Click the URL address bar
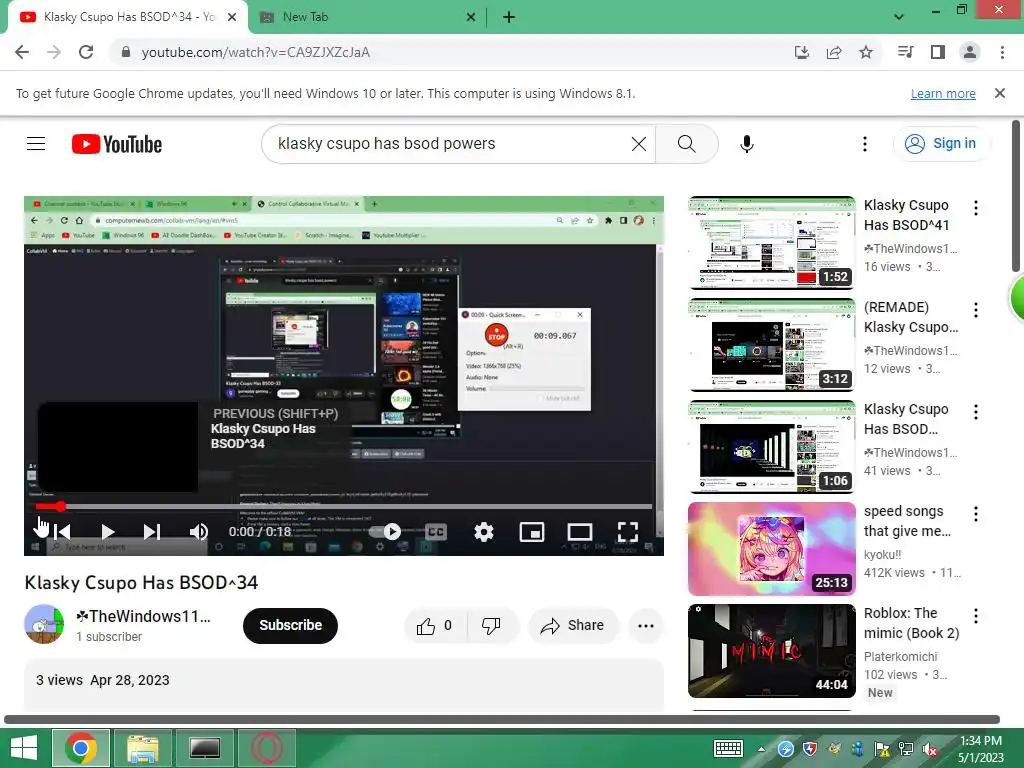 pos(451,52)
